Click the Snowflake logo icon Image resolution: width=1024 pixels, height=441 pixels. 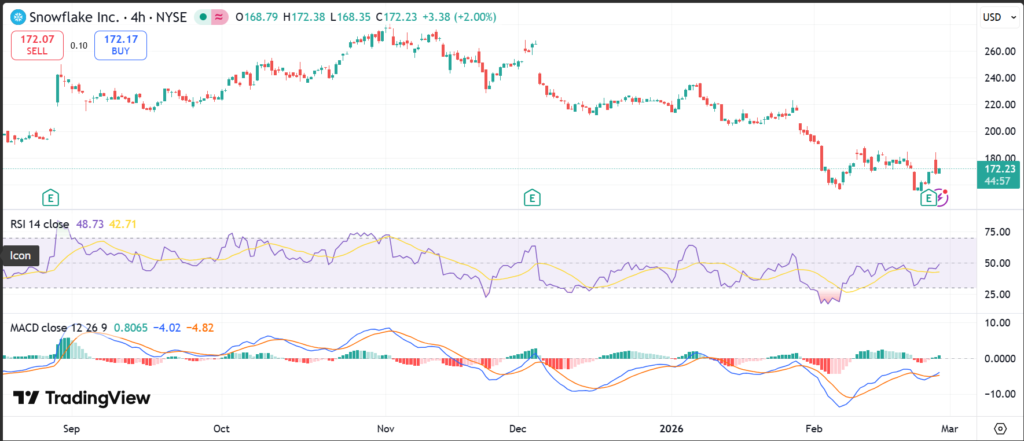point(15,17)
